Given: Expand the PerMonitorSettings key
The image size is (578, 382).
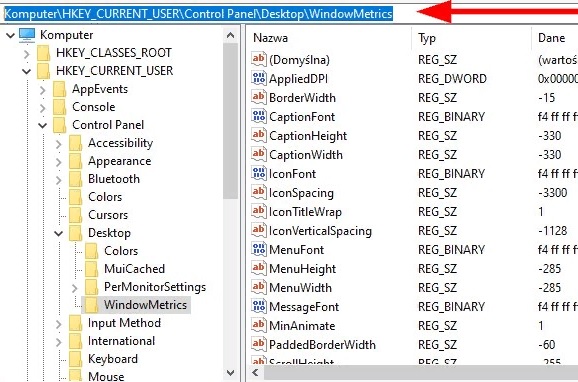Looking at the screenshot, I should (x=75, y=288).
